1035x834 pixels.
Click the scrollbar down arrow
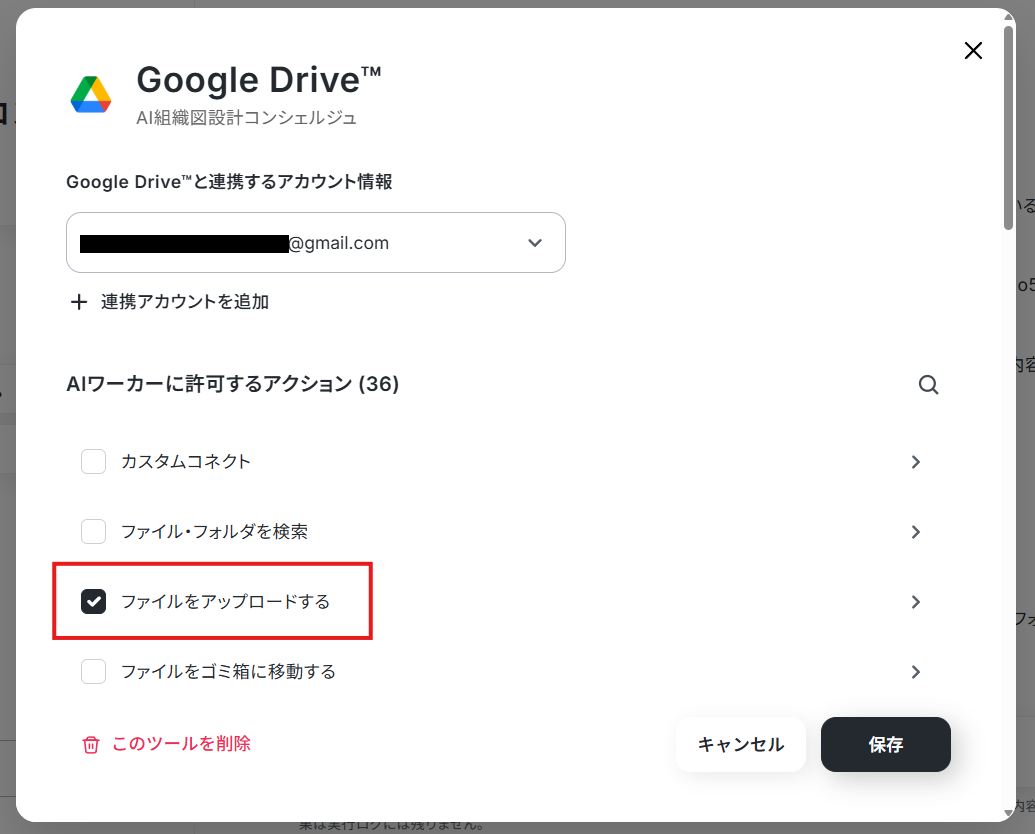(x=1008, y=813)
